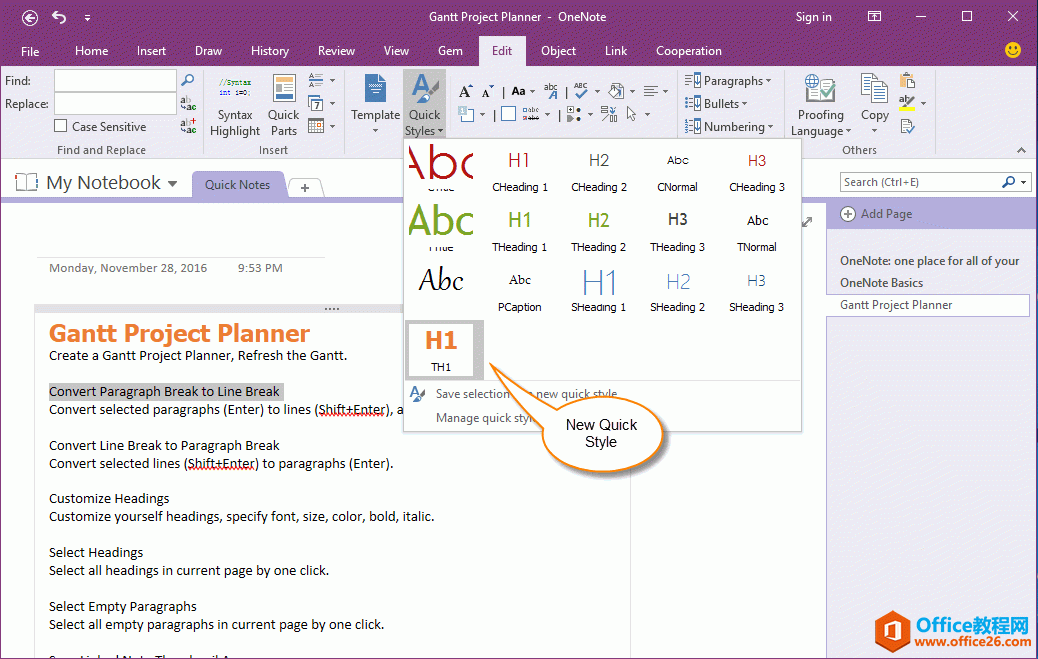Open the Quick Parts icon
This screenshot has width=1038, height=659.
pos(283,106)
